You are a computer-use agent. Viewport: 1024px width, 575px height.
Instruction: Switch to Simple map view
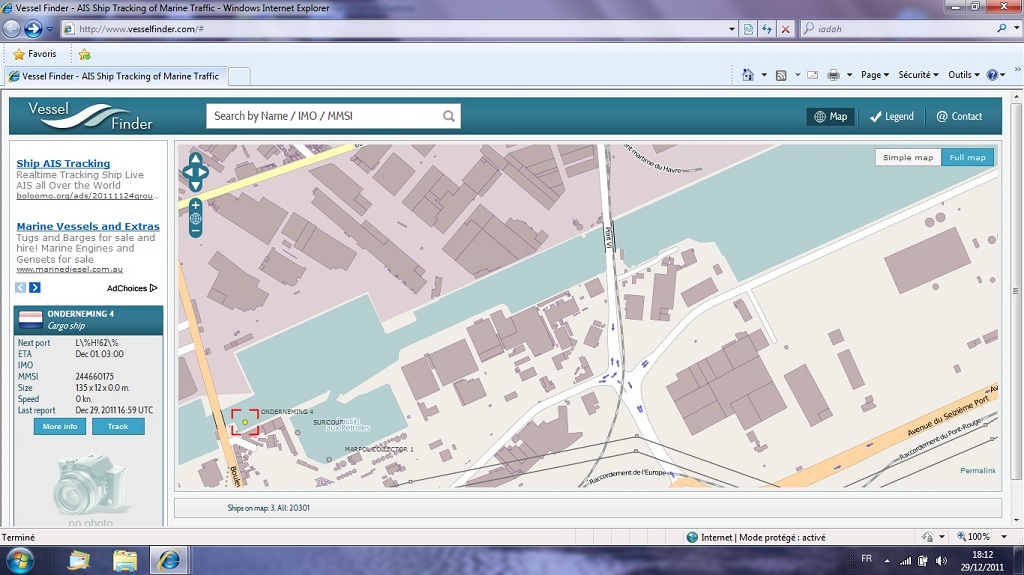pos(908,157)
